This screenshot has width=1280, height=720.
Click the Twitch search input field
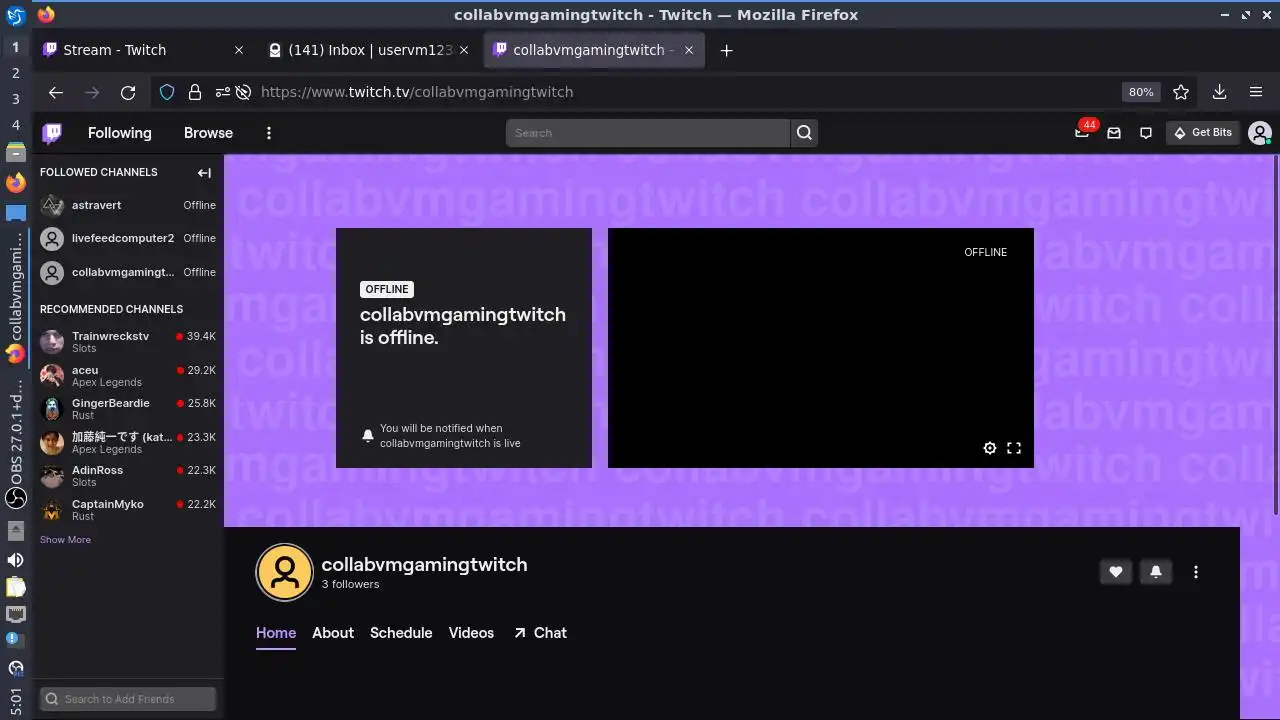point(648,133)
